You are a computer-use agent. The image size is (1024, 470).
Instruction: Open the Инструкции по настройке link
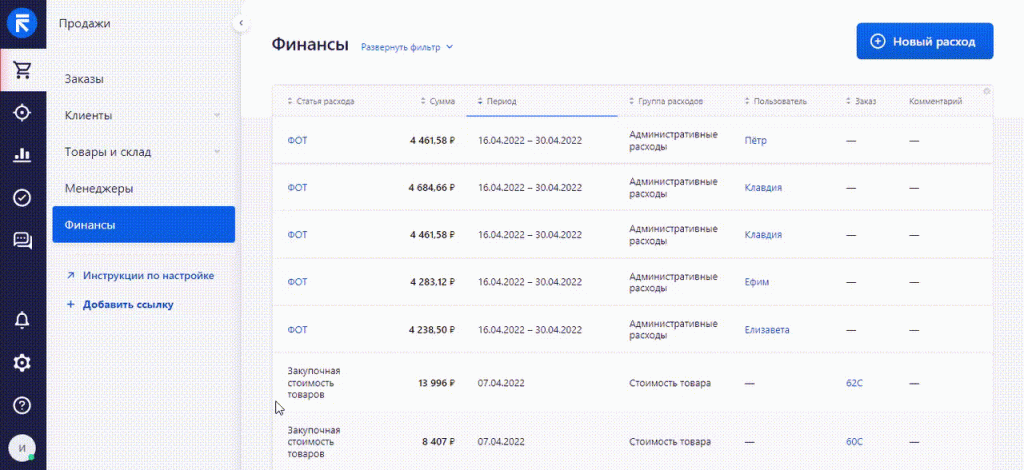(148, 275)
